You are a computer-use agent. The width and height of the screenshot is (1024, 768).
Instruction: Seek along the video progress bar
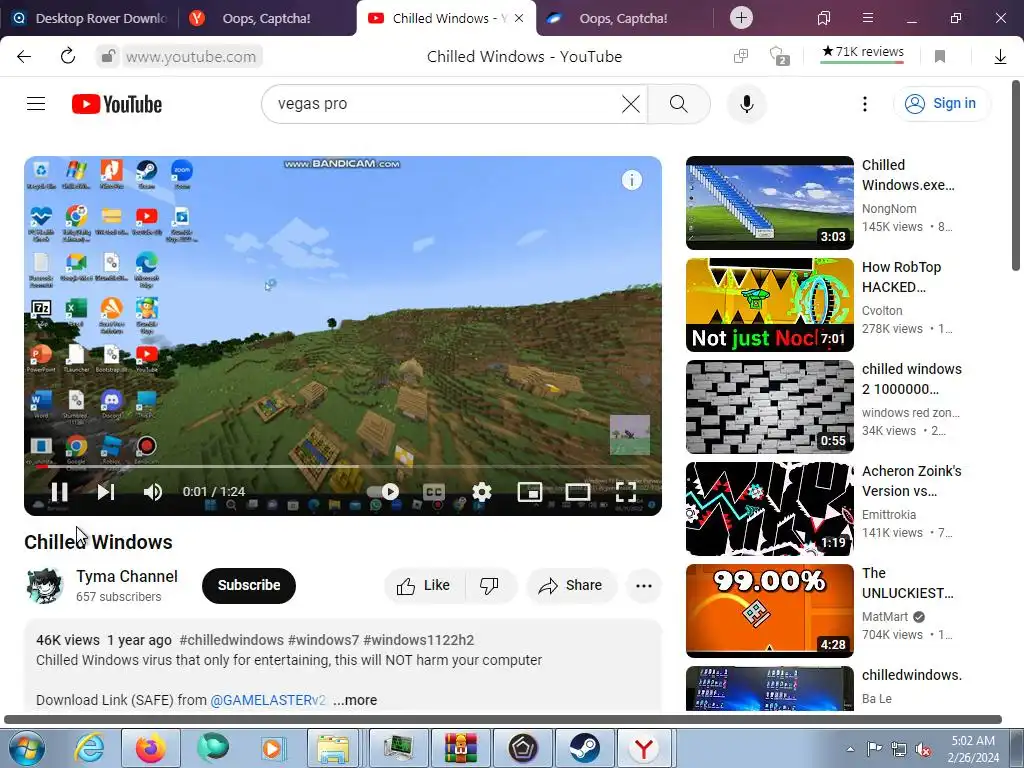(343, 466)
